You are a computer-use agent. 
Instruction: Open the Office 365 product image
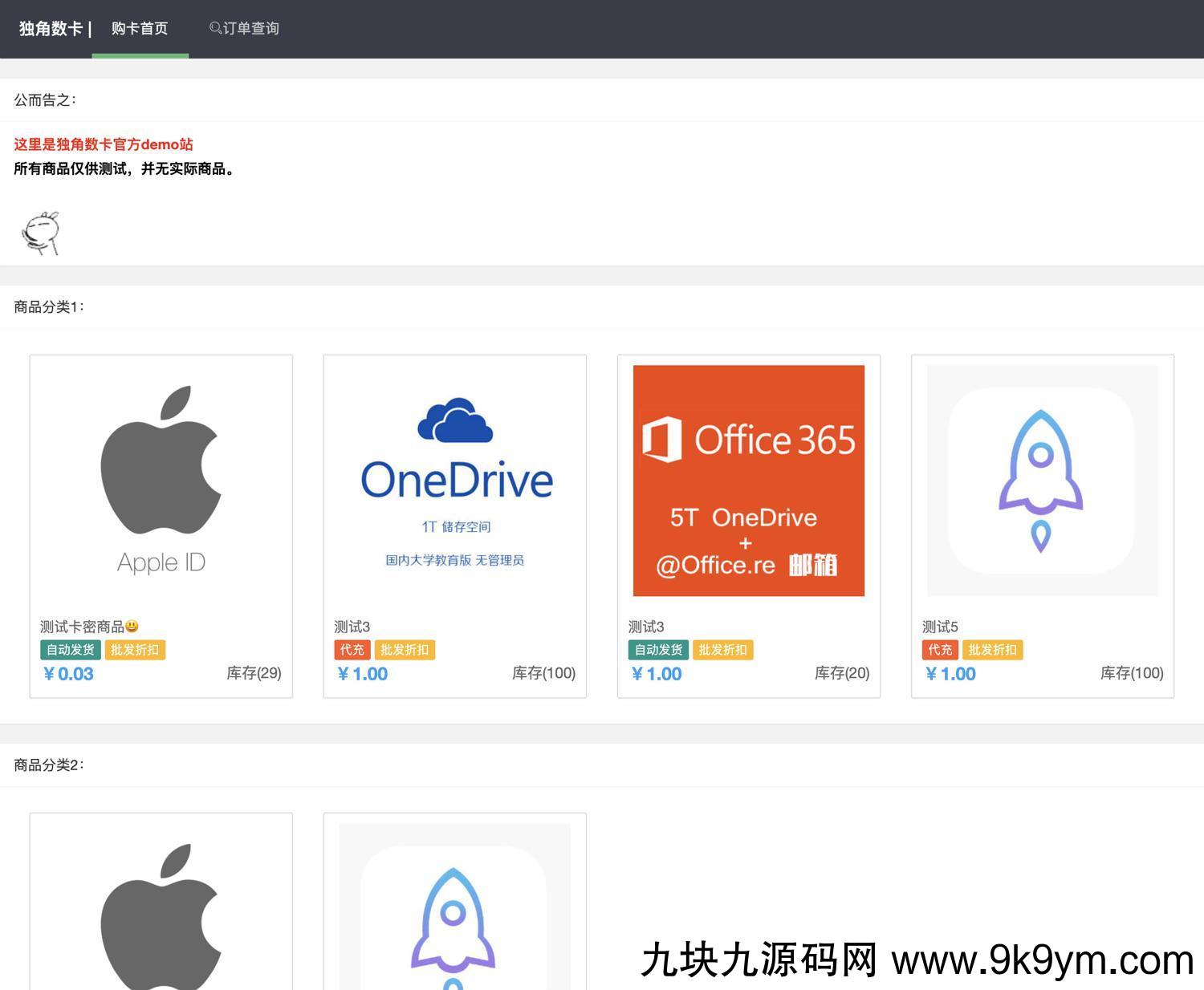[748, 480]
